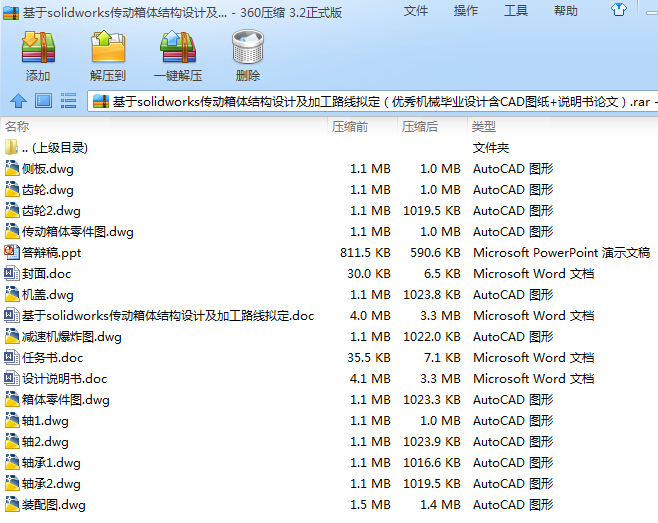
Task: Click the 811.5 KB size value
Action: coord(365,253)
